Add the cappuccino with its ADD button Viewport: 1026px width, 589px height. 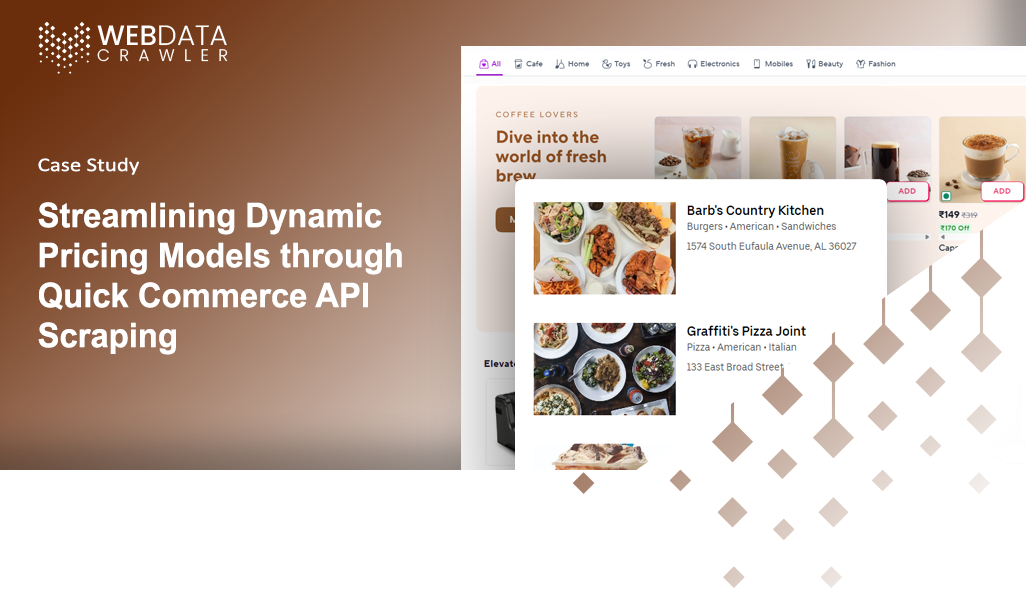[1001, 191]
